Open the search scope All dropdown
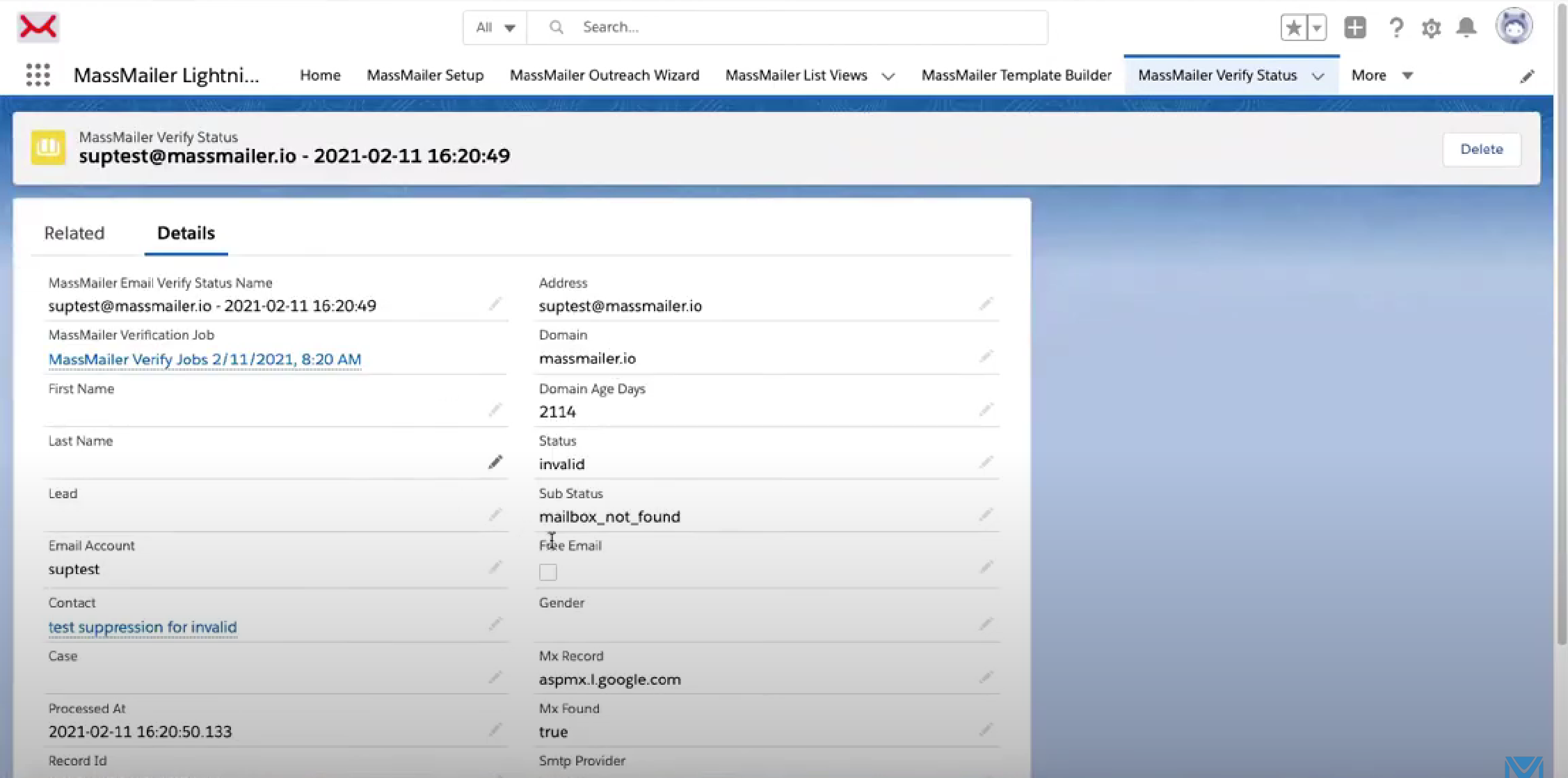Viewport: 1568px width, 778px height. pyautogui.click(x=495, y=28)
